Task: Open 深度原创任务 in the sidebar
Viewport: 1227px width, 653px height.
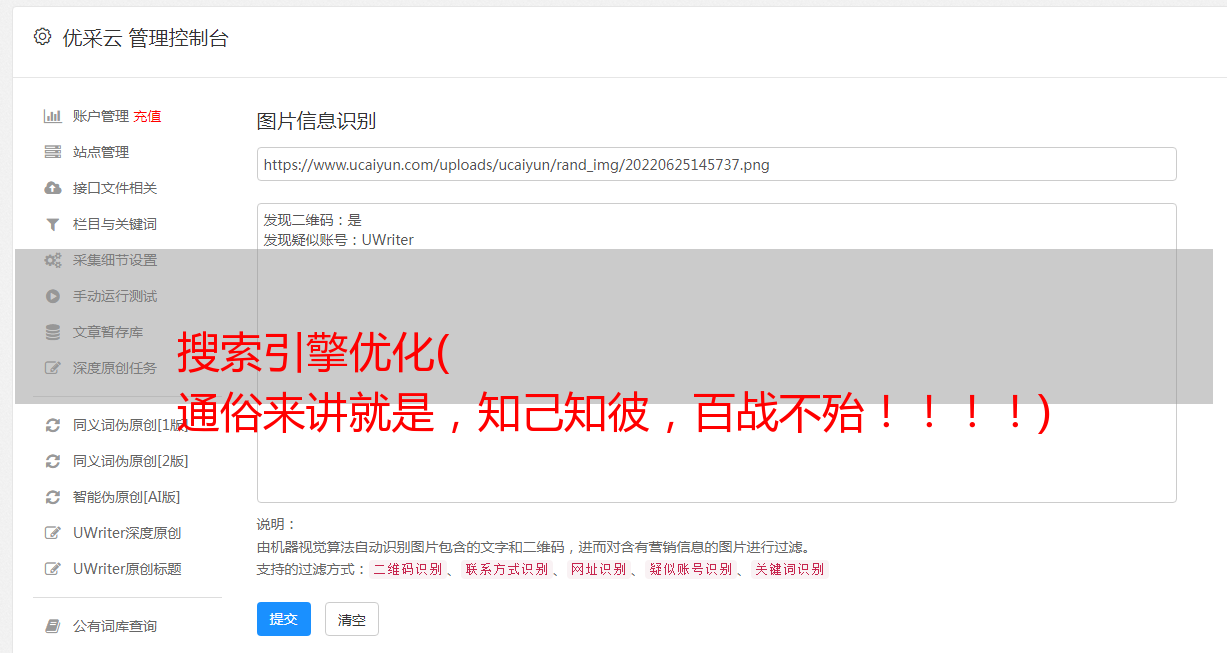Action: tap(115, 368)
